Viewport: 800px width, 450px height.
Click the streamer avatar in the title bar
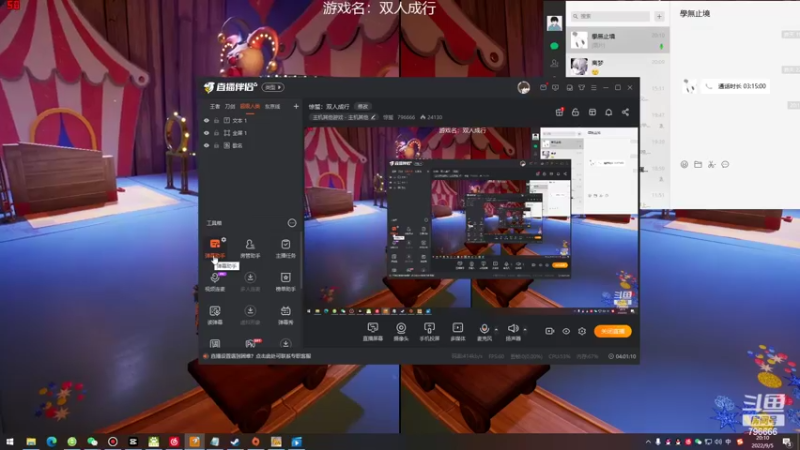pyautogui.click(x=523, y=88)
